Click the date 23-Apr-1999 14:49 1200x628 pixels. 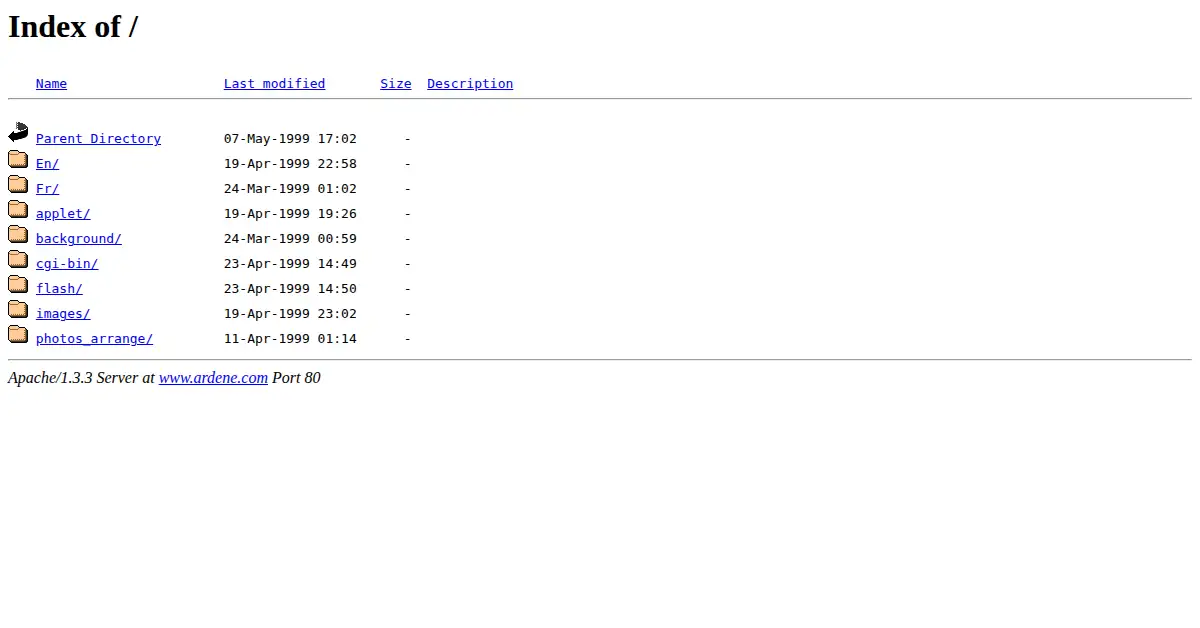click(x=290, y=264)
